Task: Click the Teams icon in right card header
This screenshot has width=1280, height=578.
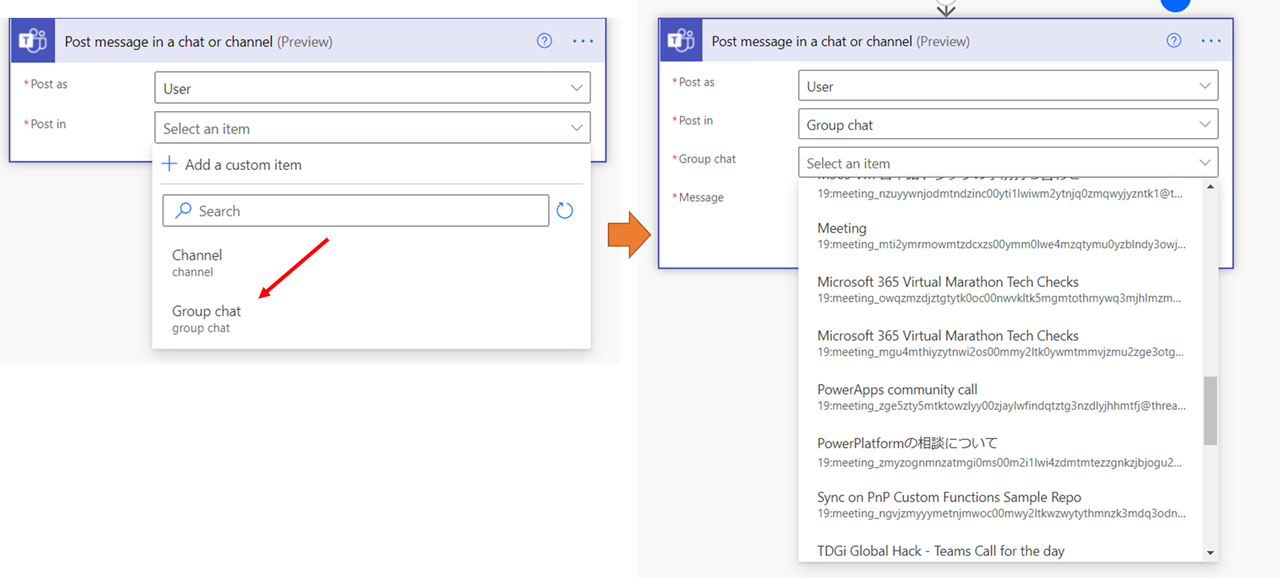Action: click(x=681, y=41)
